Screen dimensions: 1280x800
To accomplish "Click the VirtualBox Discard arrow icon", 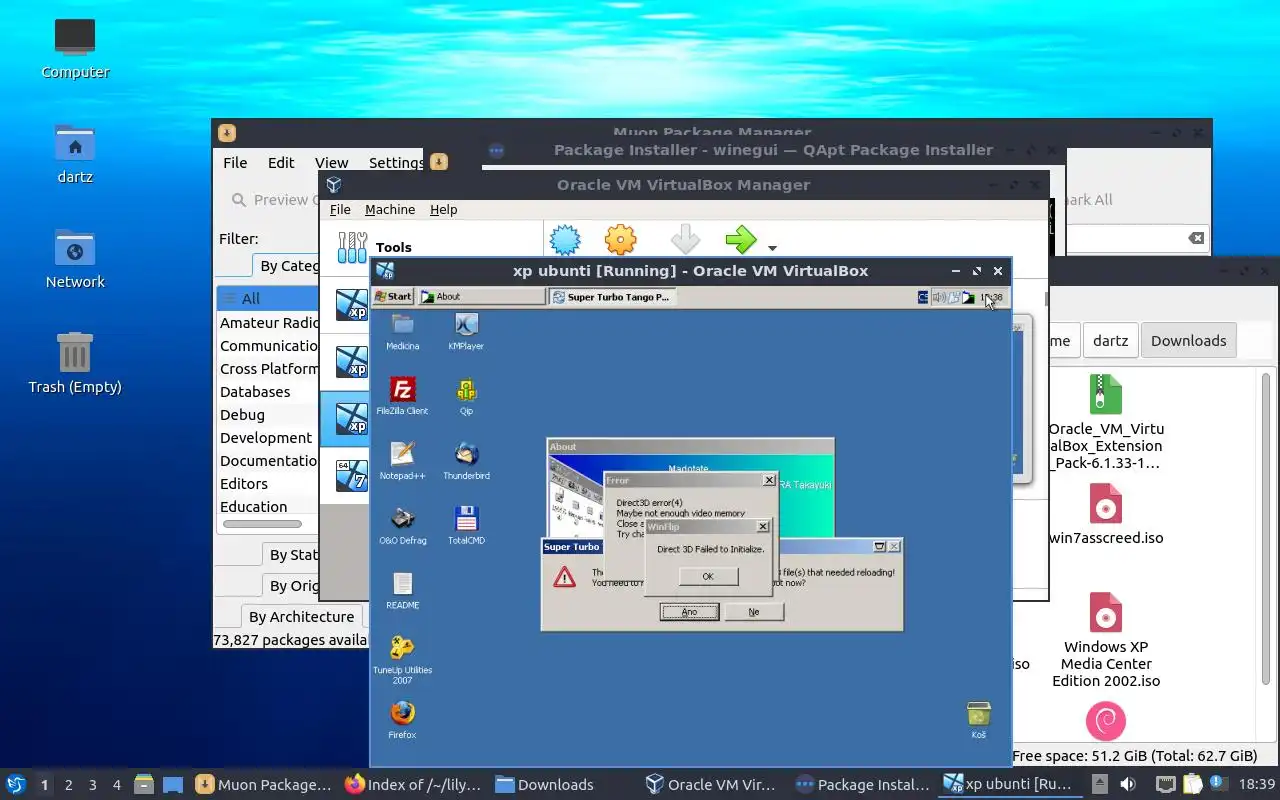I will point(685,239).
